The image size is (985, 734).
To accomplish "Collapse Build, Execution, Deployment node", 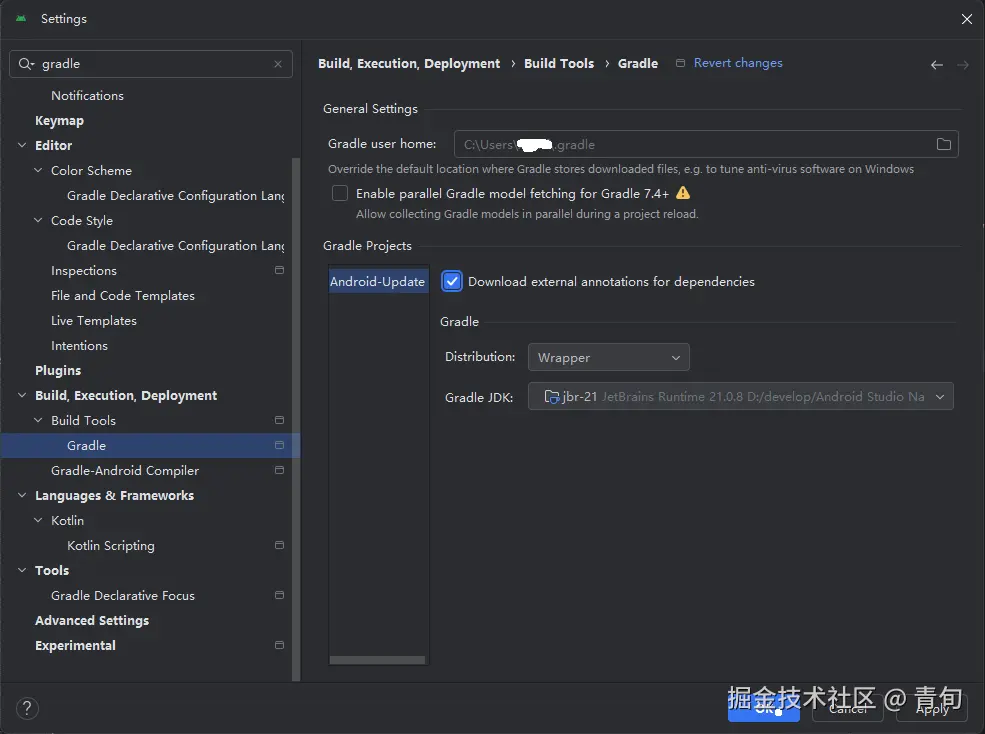I will (x=22, y=395).
